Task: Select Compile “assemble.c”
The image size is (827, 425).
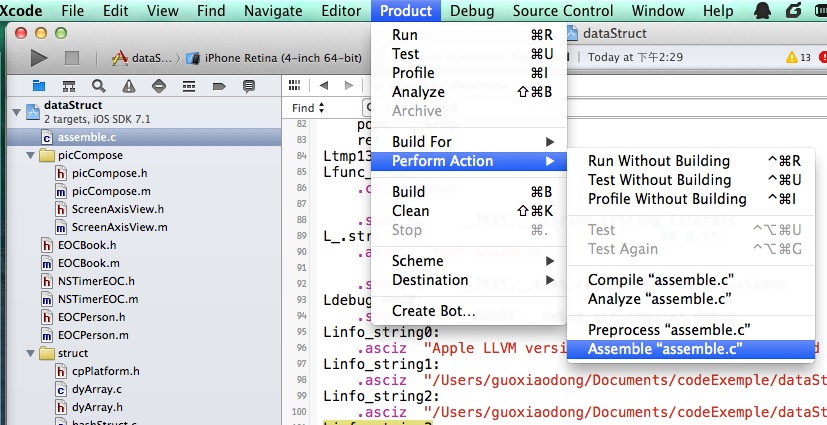Action: point(691,280)
